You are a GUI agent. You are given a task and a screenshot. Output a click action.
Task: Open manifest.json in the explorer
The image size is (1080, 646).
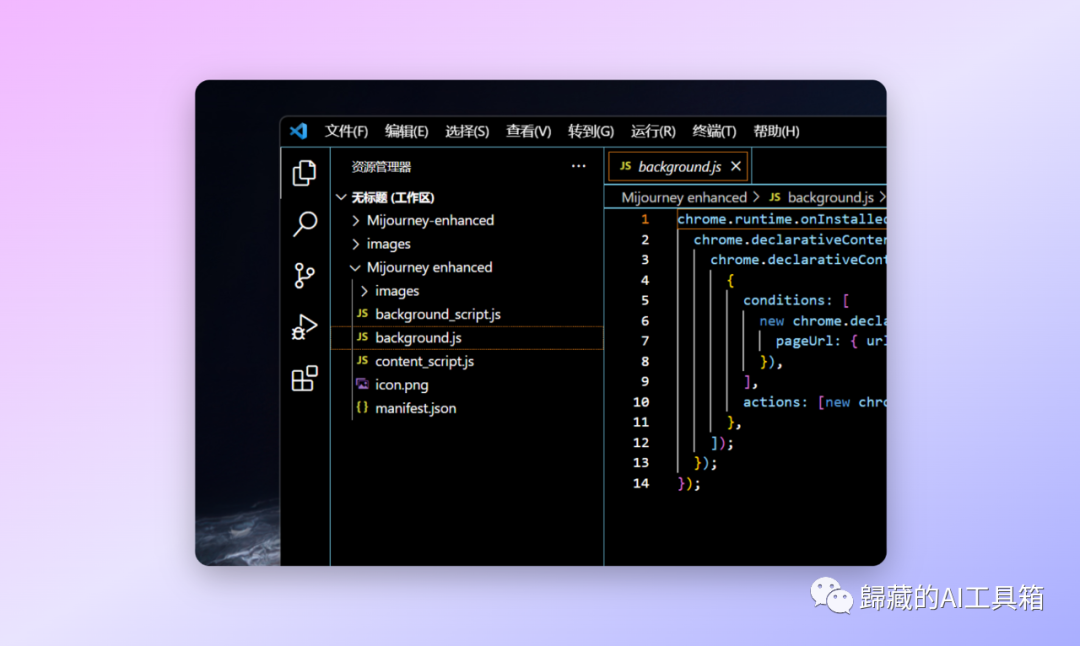click(467, 408)
